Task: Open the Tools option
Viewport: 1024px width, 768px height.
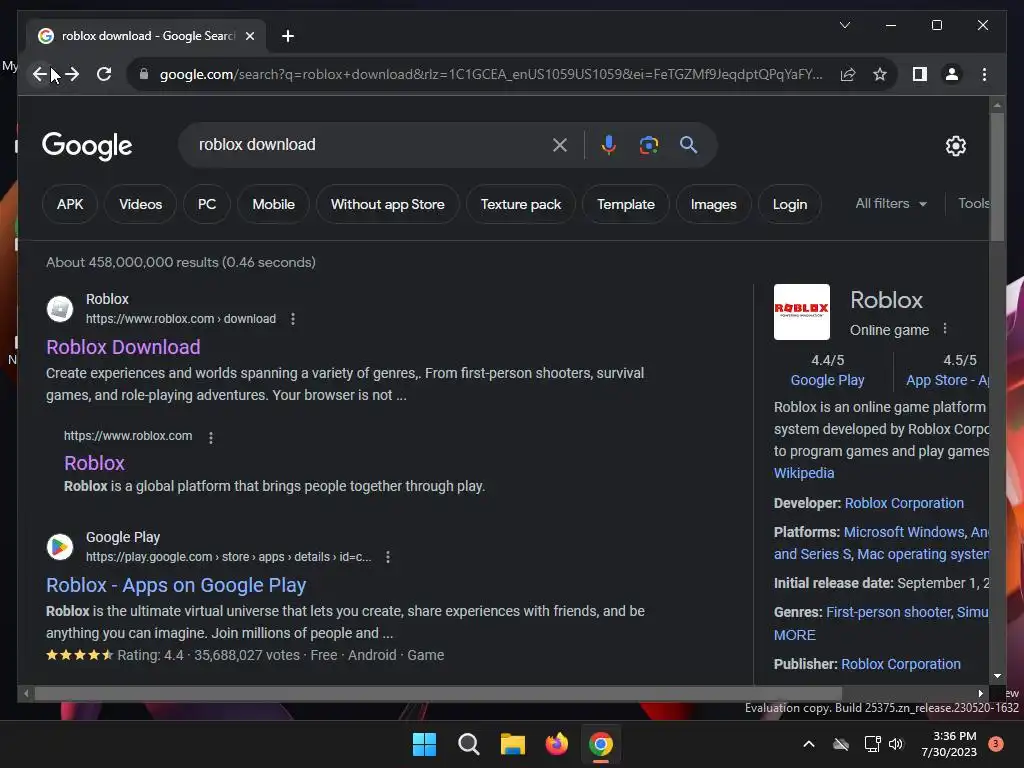Action: pyautogui.click(x=974, y=204)
